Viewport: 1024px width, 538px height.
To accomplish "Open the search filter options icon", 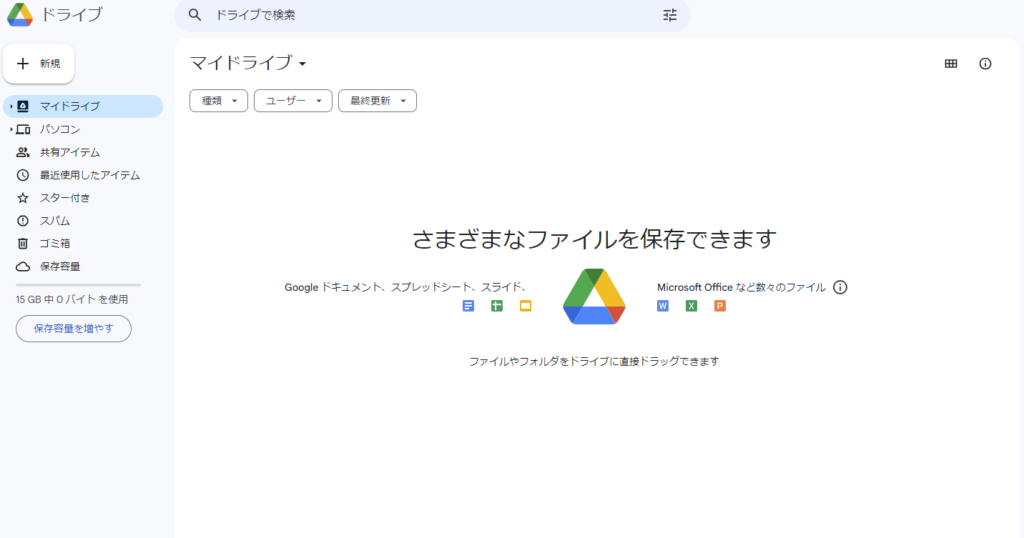I will tap(670, 15).
